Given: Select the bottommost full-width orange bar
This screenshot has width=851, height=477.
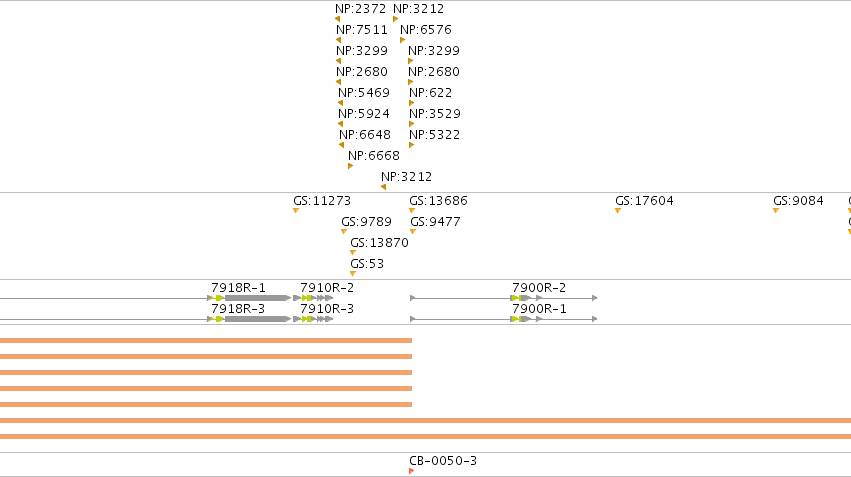Looking at the screenshot, I should (x=426, y=436).
